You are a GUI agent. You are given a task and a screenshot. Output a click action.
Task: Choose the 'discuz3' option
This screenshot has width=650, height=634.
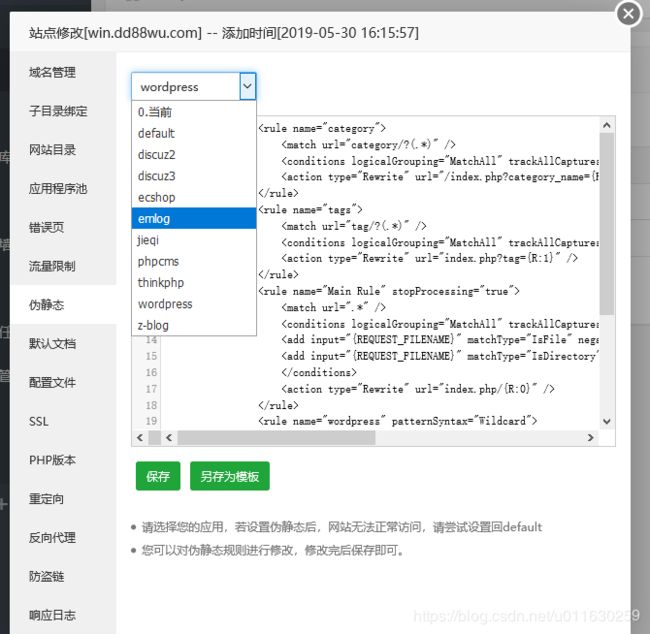coord(194,176)
